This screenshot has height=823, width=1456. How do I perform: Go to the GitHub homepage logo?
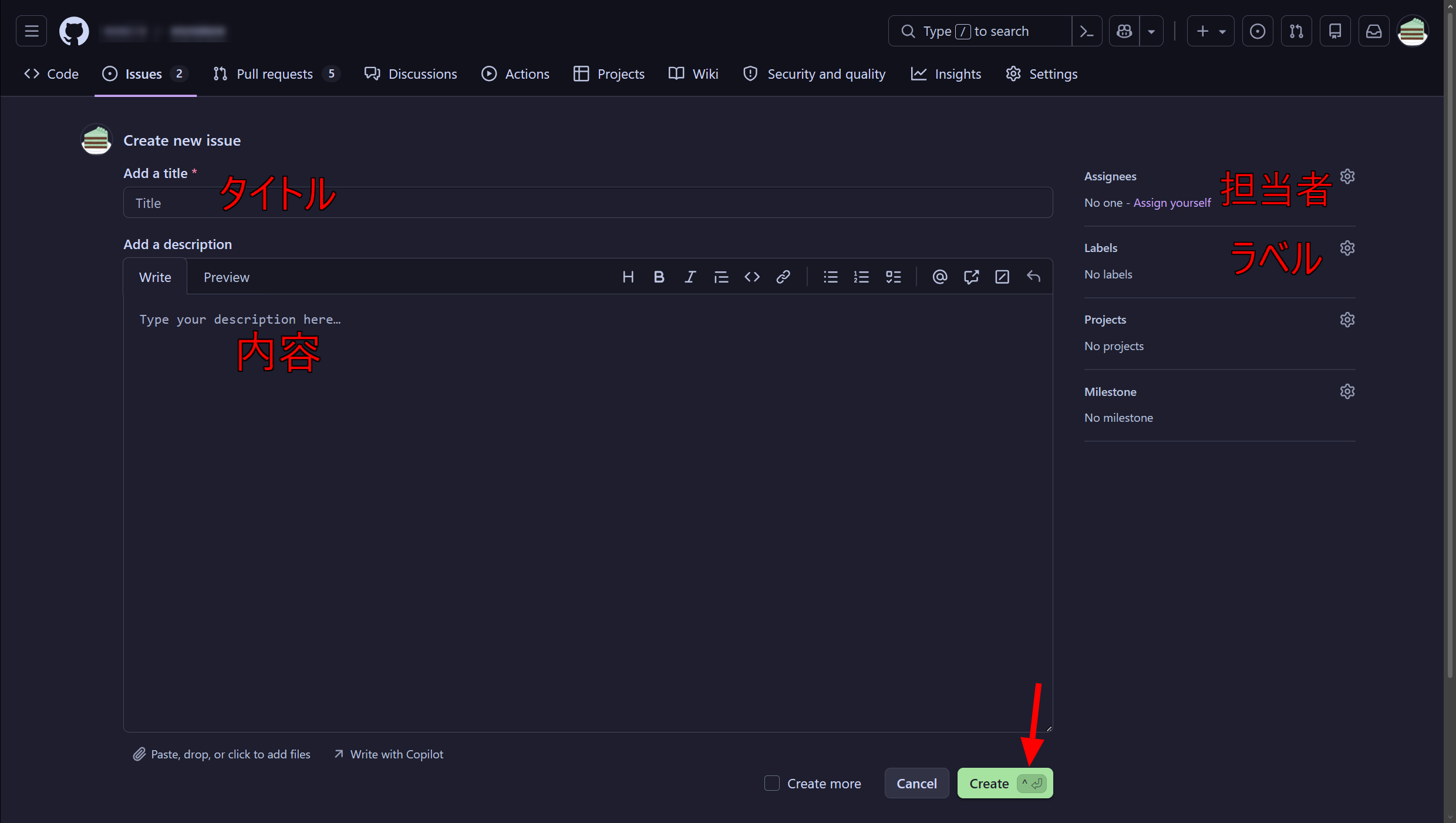coord(74,31)
